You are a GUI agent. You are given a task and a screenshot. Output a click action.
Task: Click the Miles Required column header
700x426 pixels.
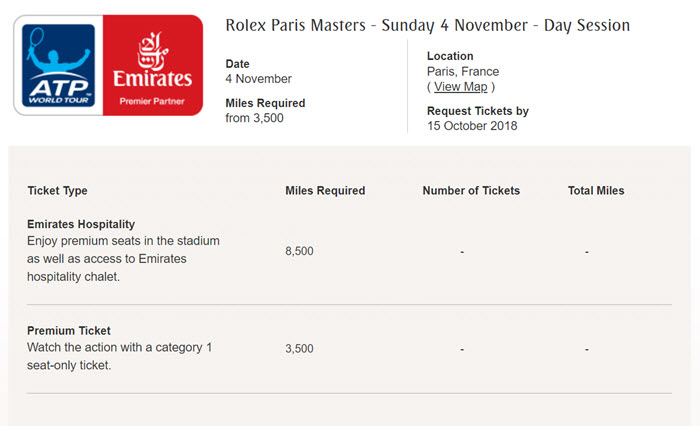point(325,191)
